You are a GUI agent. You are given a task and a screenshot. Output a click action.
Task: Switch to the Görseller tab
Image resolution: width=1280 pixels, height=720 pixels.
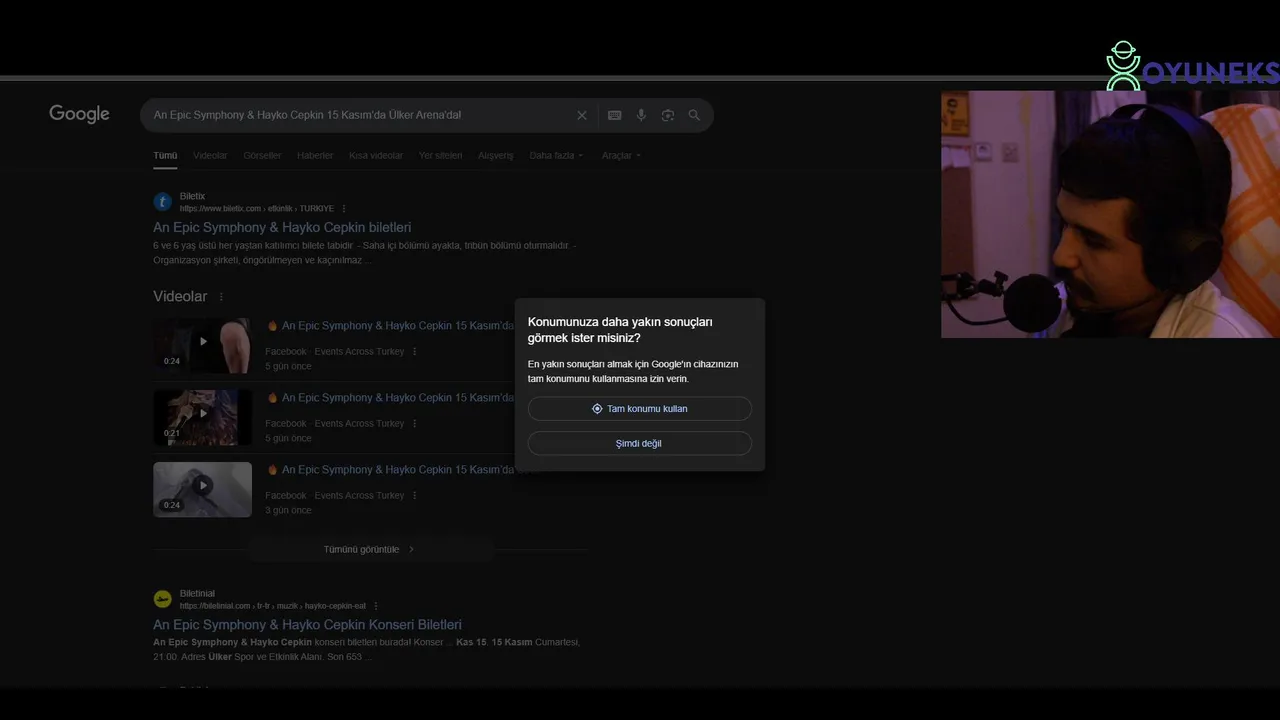(262, 155)
